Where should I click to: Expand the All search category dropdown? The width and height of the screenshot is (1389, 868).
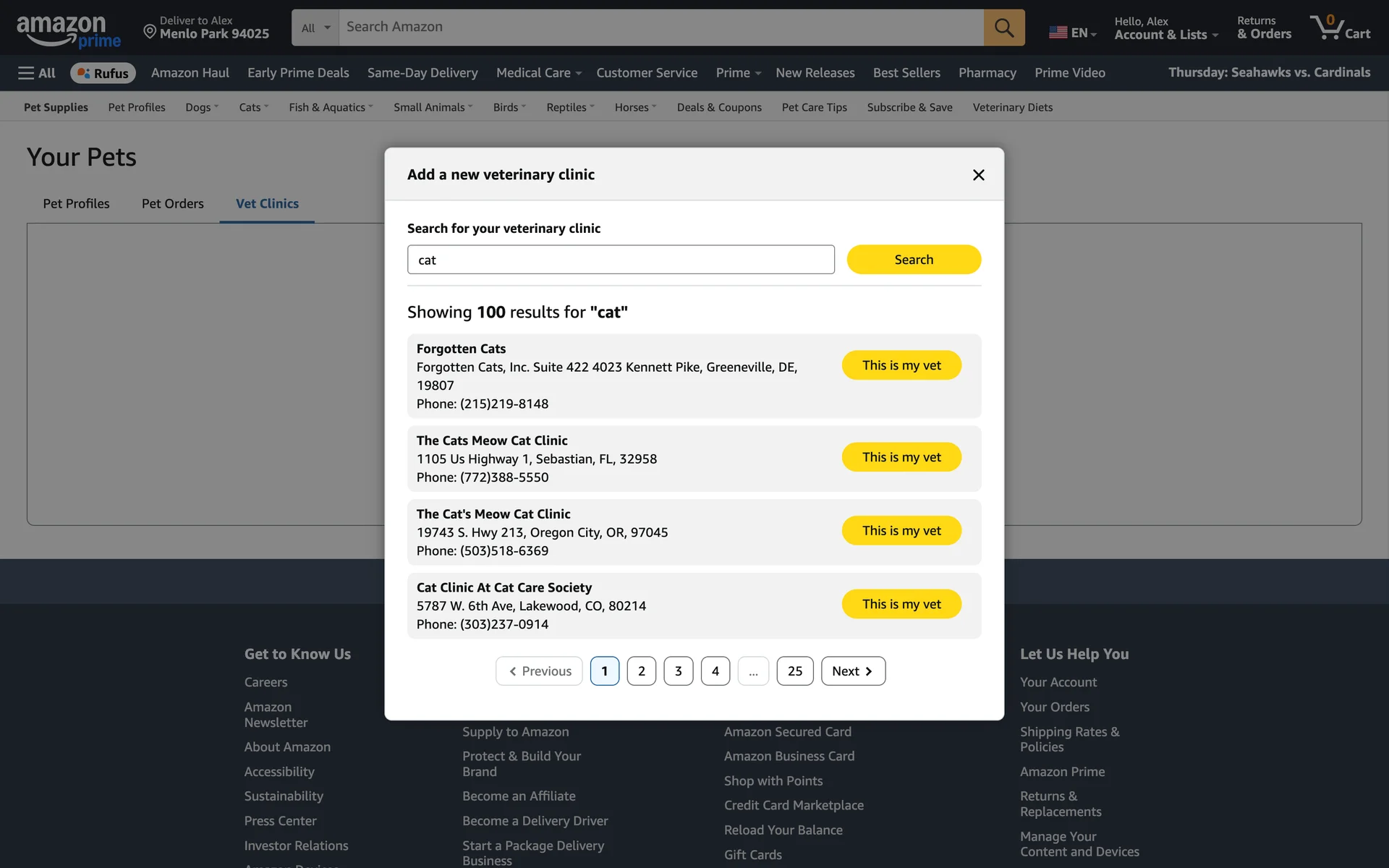click(x=315, y=27)
